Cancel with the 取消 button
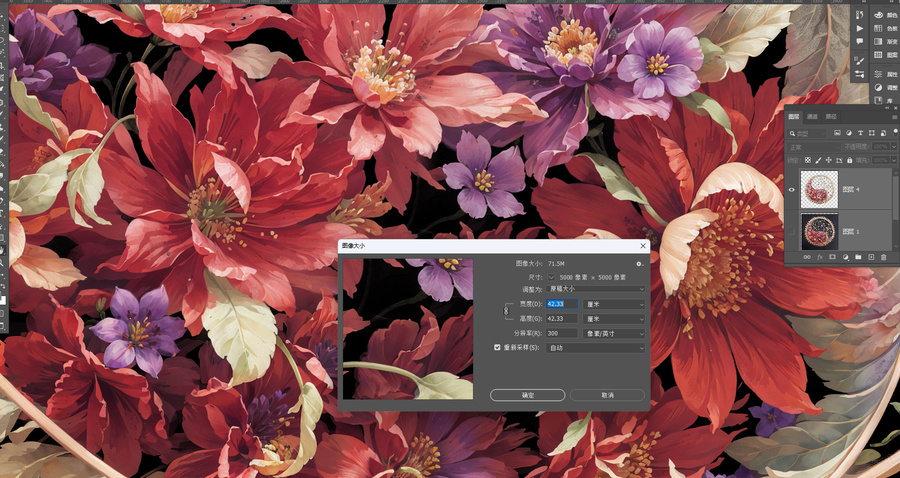 pyautogui.click(x=607, y=395)
